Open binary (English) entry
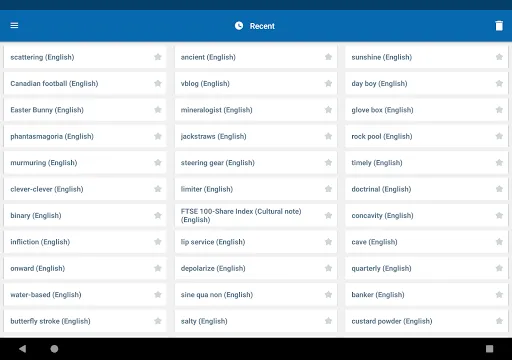 click(85, 215)
